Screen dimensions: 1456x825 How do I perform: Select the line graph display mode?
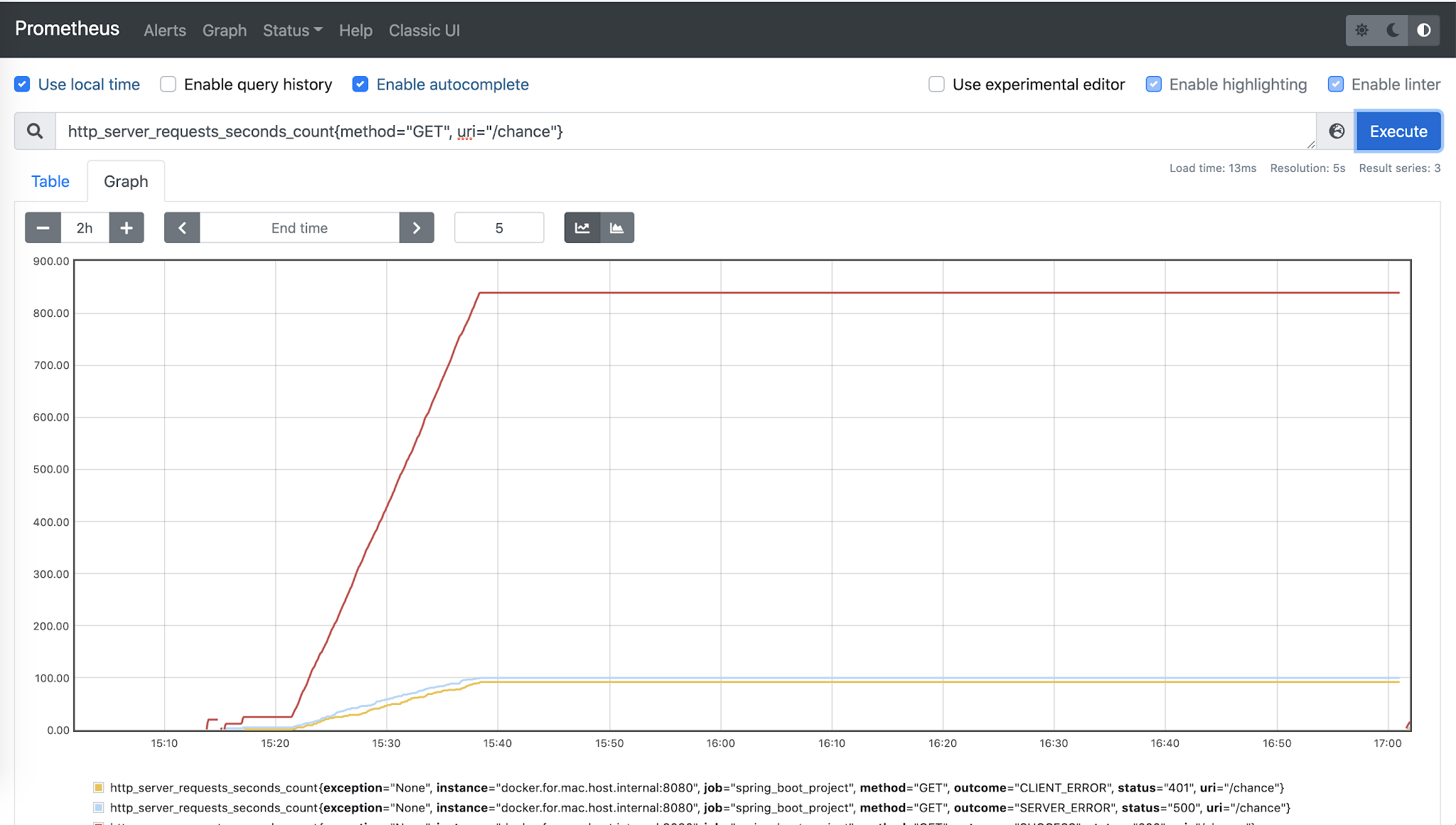(x=582, y=227)
